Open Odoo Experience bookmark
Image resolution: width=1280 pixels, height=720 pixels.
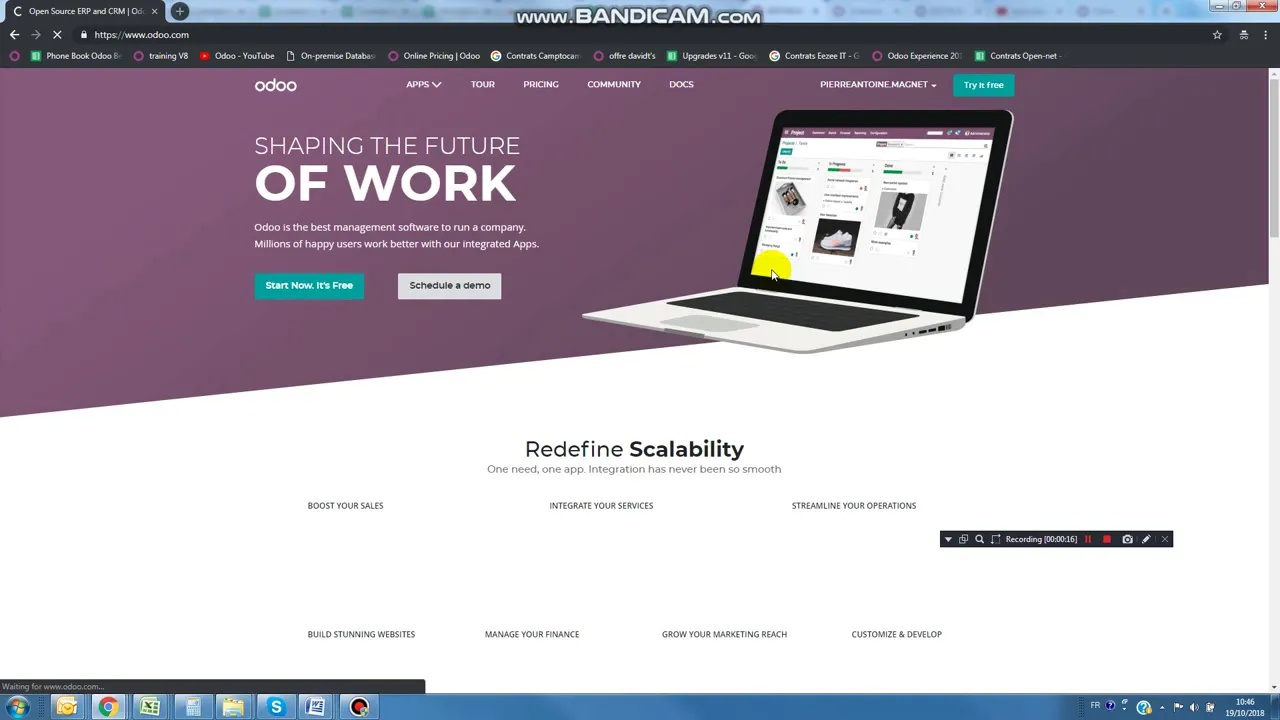917,56
